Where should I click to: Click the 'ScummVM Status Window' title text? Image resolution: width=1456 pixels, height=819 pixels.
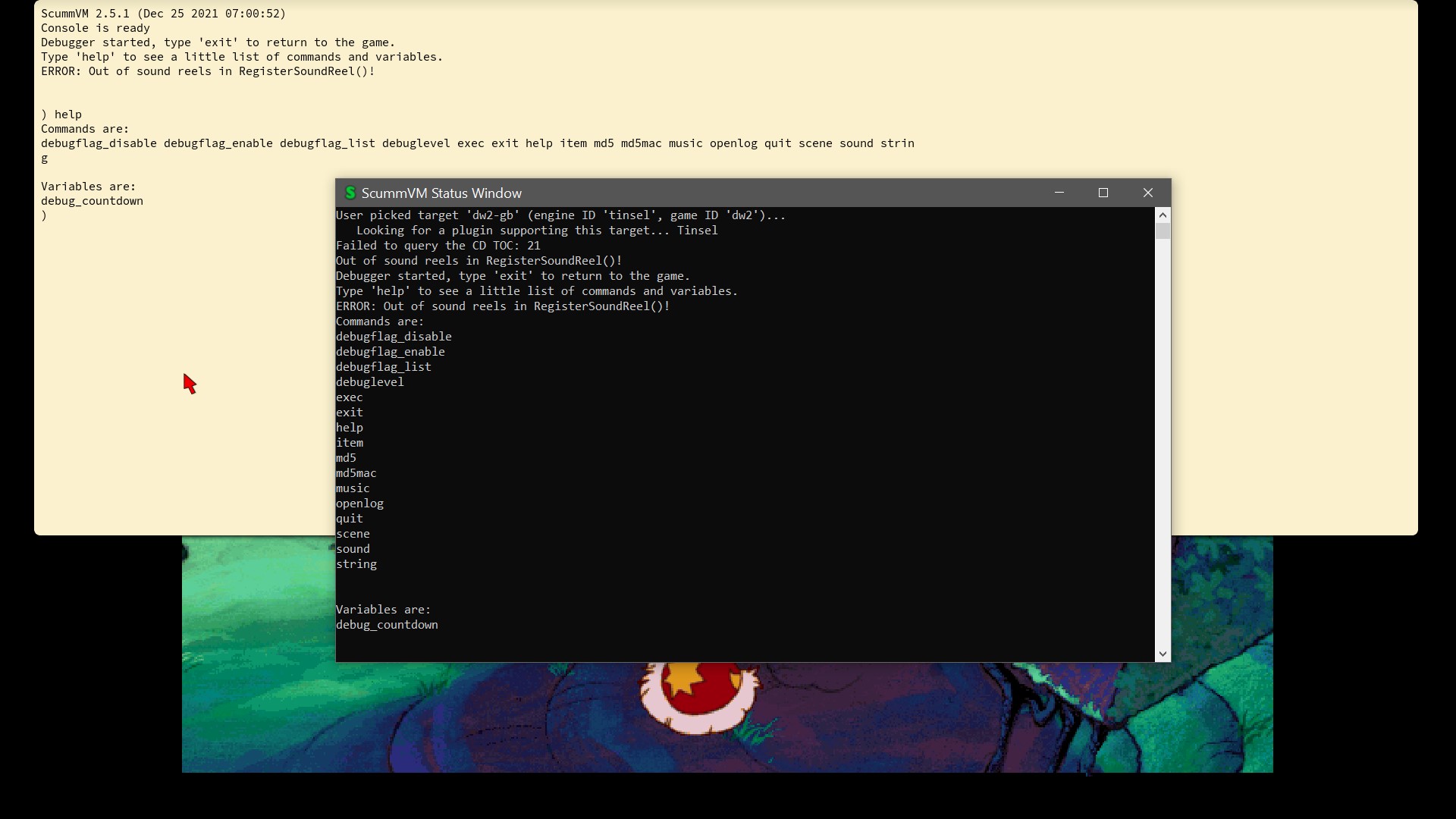(x=441, y=193)
